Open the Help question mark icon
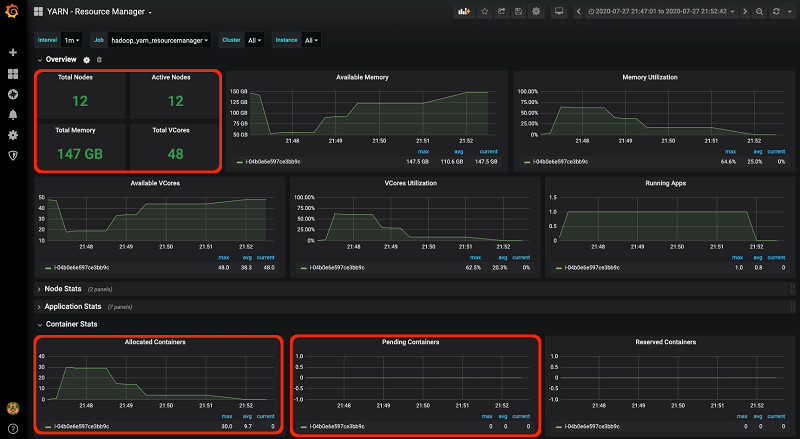Screen dimensions: 800x439 (13, 429)
